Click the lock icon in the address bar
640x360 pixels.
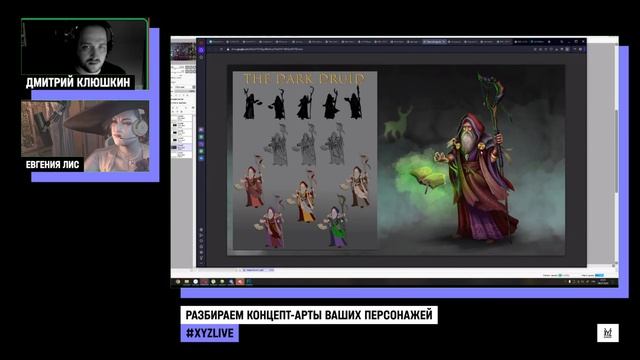(228, 49)
